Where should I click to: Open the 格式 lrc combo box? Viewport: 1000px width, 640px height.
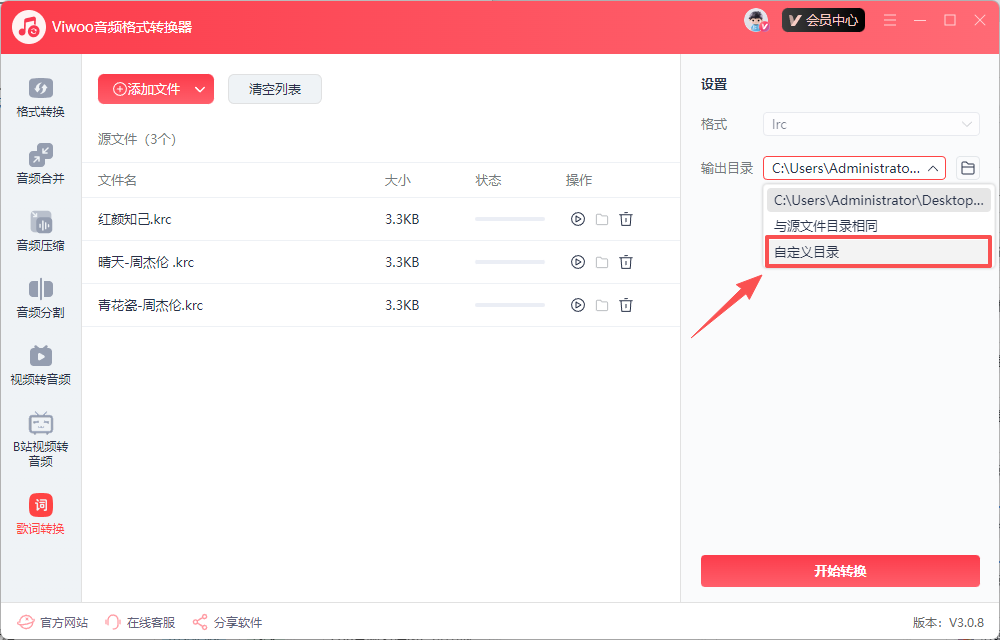870,124
